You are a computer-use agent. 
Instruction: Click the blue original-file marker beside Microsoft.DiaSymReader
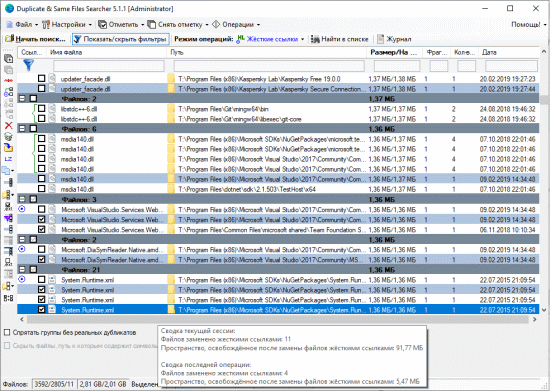[22, 249]
